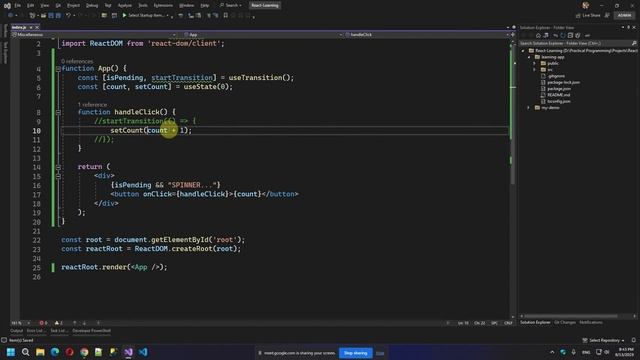Collapse the handleClick function code block
The image size is (640, 360).
(58, 112)
